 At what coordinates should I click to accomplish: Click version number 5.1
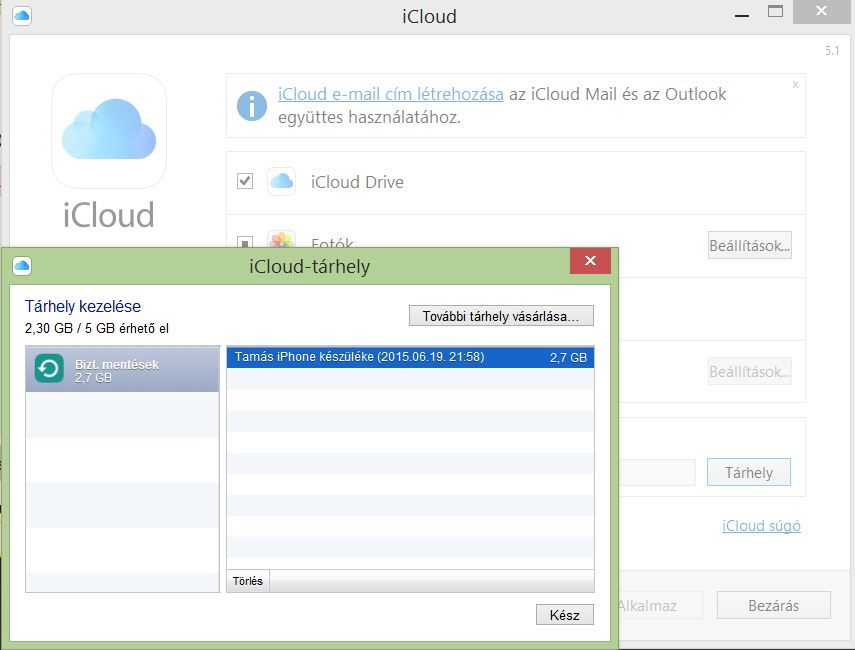pos(832,51)
